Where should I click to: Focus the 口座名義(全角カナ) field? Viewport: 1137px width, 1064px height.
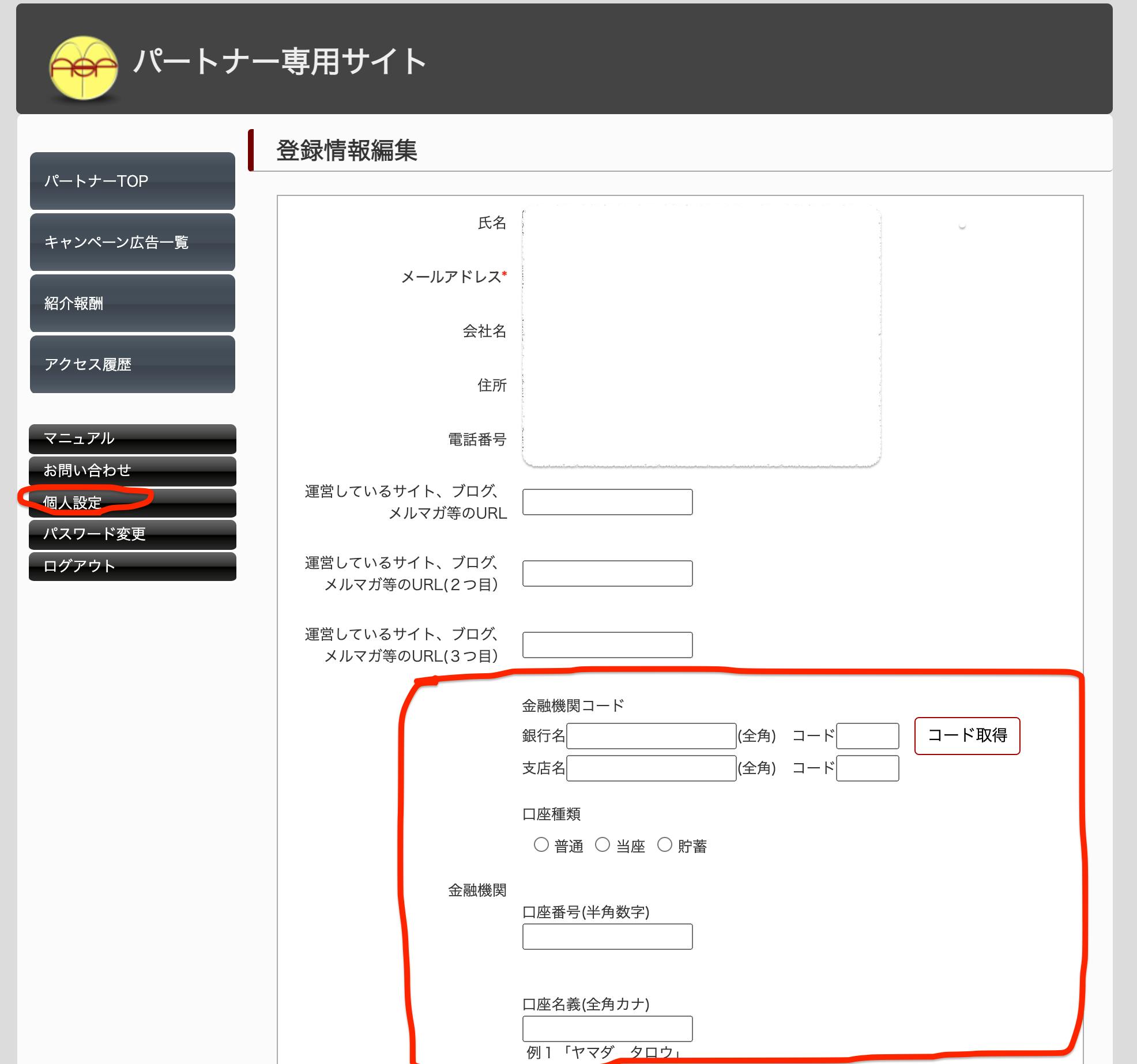point(608,1029)
